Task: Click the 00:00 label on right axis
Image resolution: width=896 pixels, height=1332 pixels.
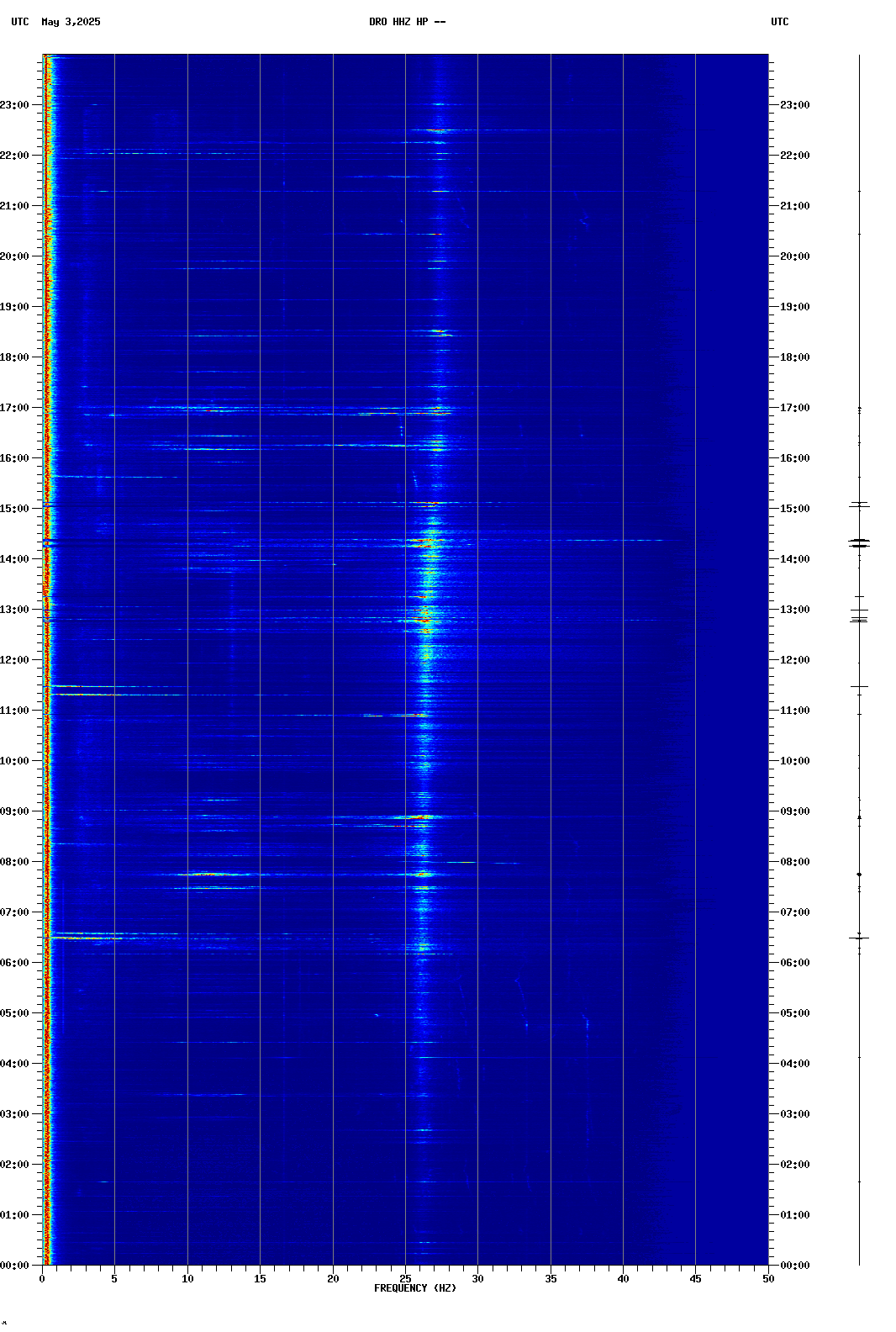Action: click(x=795, y=1266)
